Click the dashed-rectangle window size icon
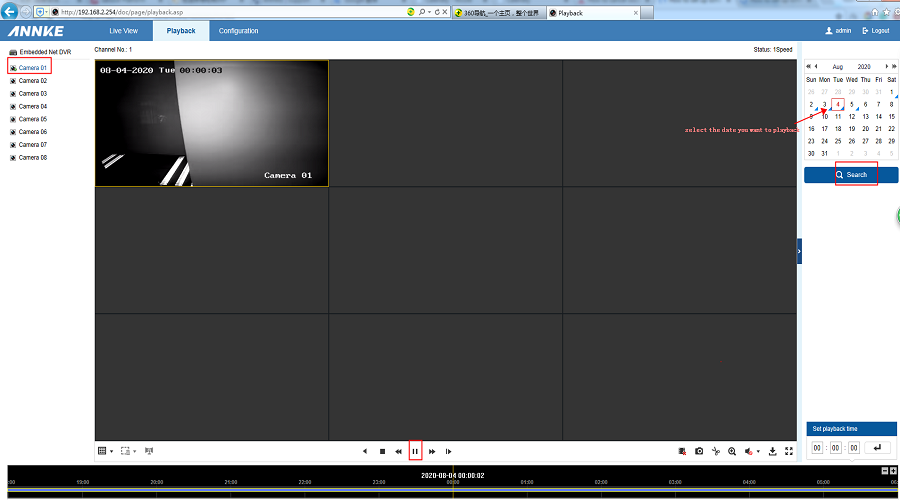Screen dimensions: 900x500 125,451
